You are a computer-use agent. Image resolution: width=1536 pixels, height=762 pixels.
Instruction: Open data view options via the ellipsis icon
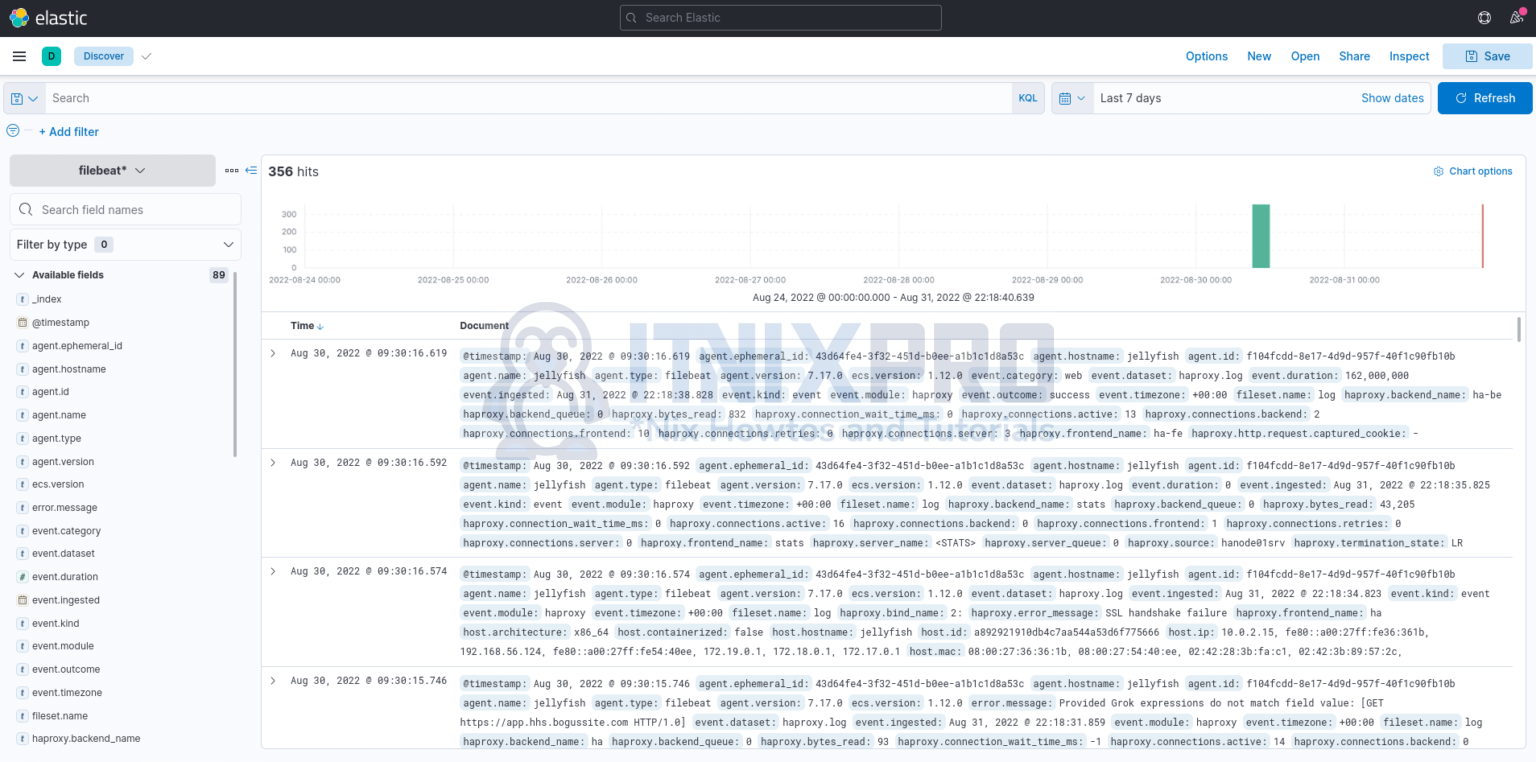pyautogui.click(x=231, y=170)
